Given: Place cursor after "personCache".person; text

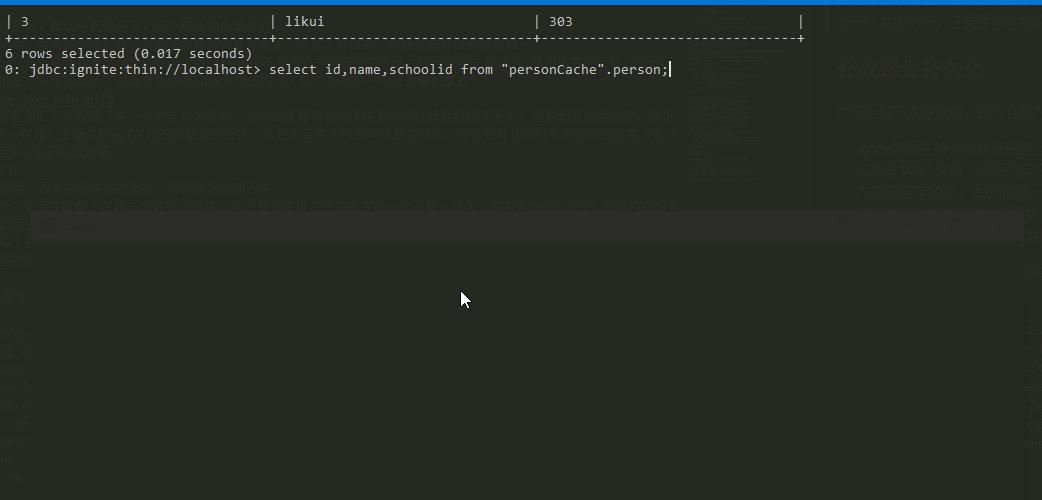Looking at the screenshot, I should (670, 70).
